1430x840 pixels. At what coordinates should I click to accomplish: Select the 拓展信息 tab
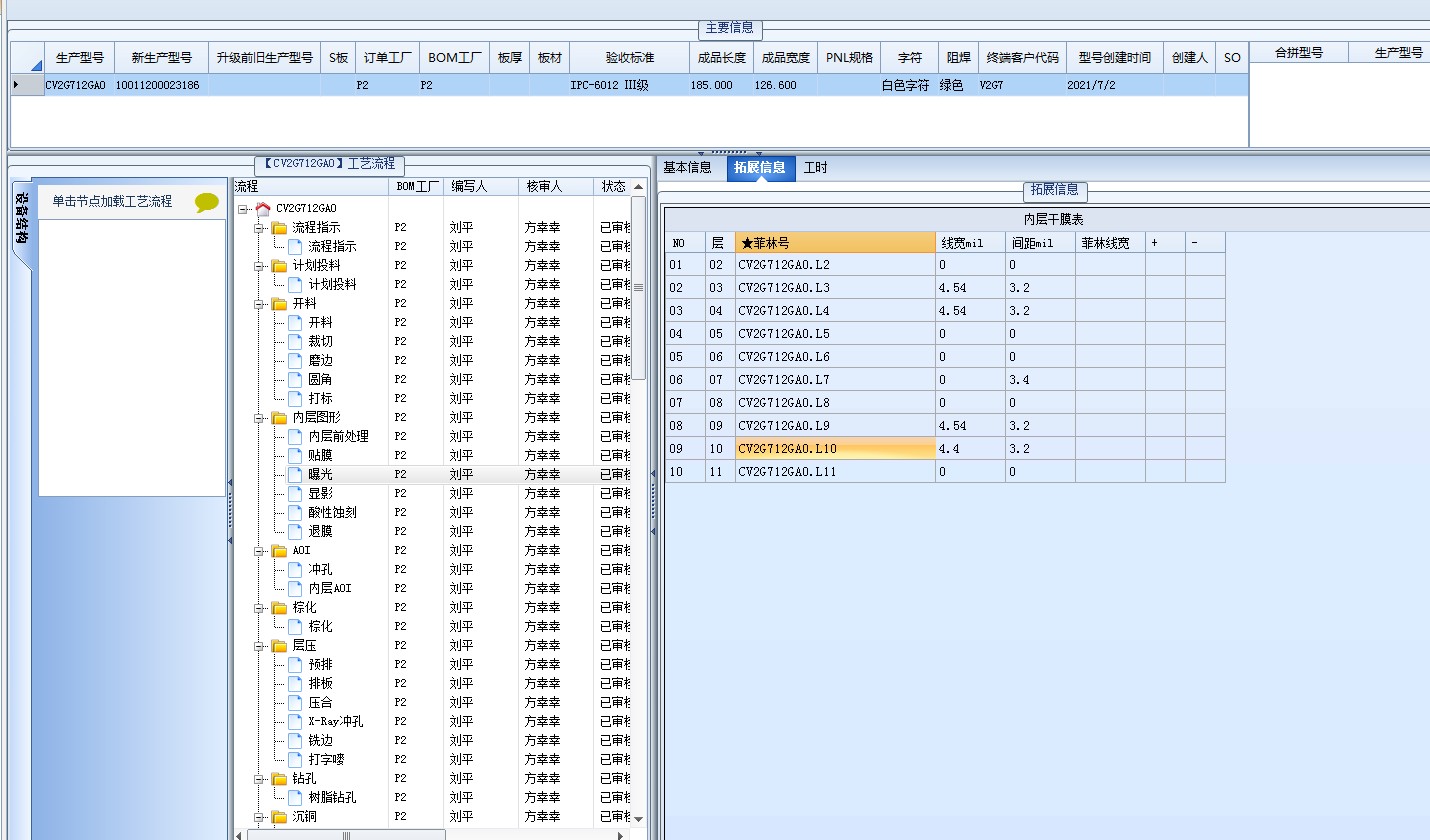point(759,168)
